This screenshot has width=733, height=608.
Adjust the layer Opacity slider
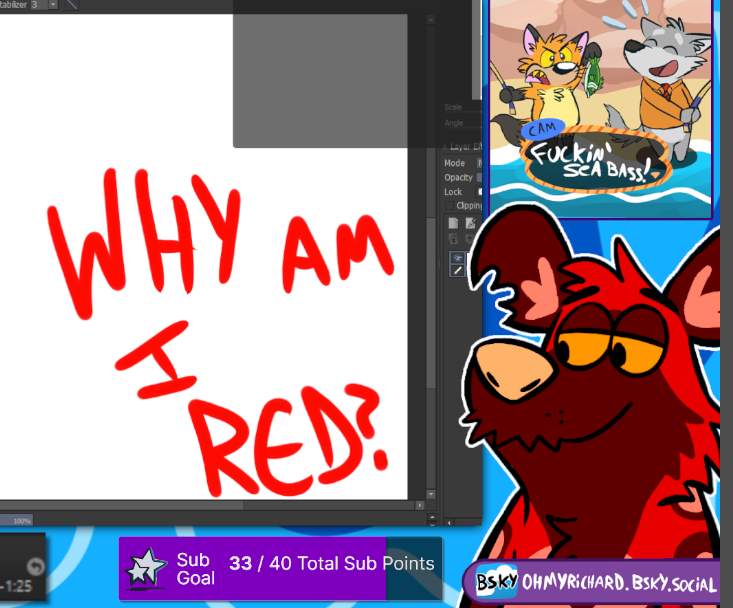pos(479,177)
